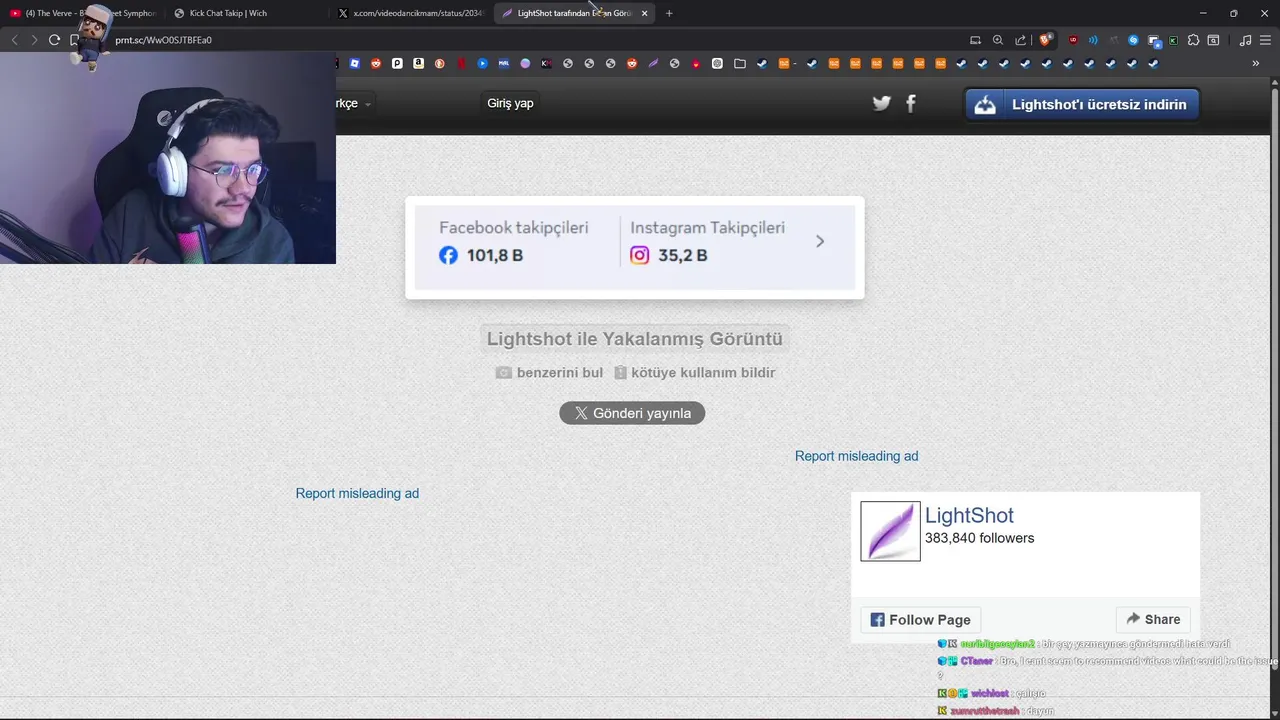The height and width of the screenshot is (720, 1280).
Task: Click the Lightshot screenshot image of followers
Action: click(x=635, y=247)
